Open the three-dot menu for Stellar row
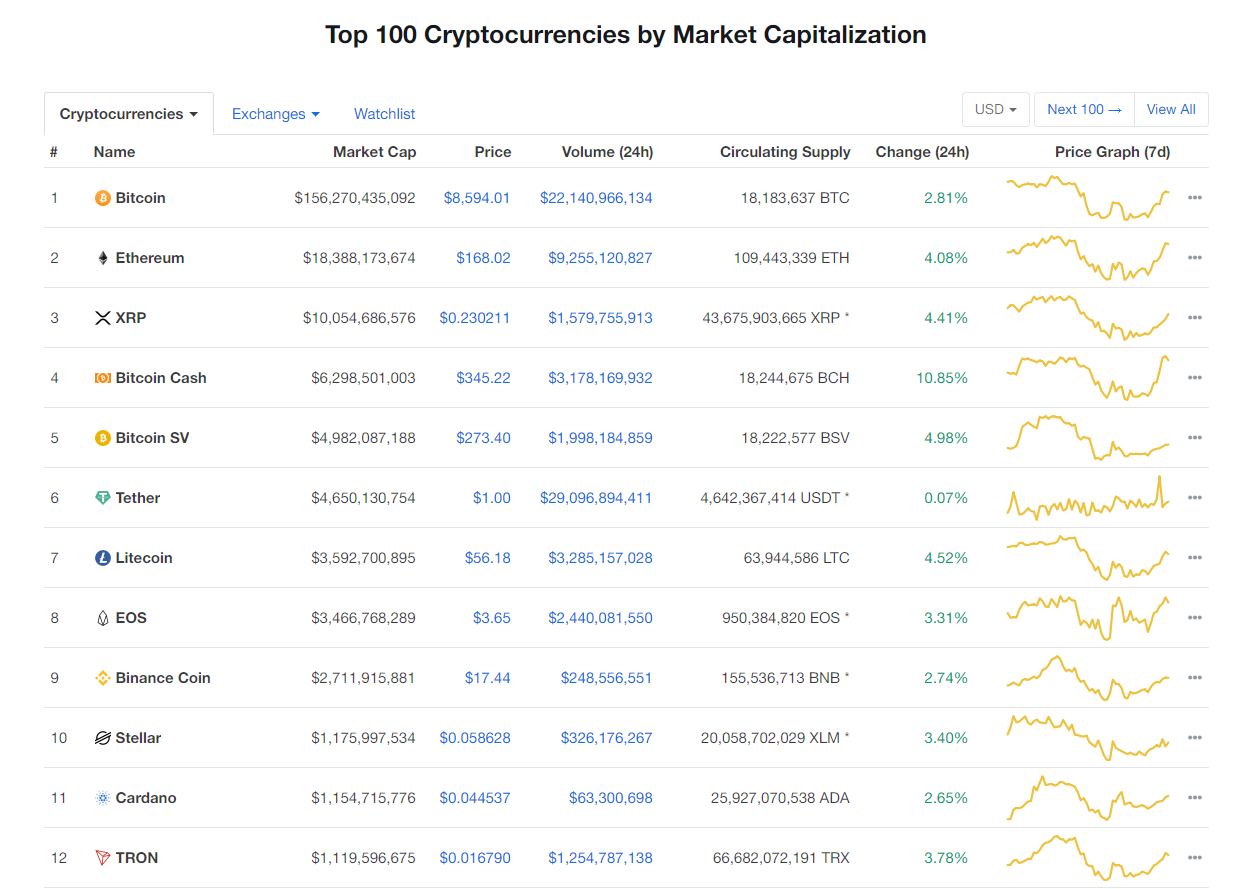The height and width of the screenshot is (889, 1237). tap(1194, 738)
